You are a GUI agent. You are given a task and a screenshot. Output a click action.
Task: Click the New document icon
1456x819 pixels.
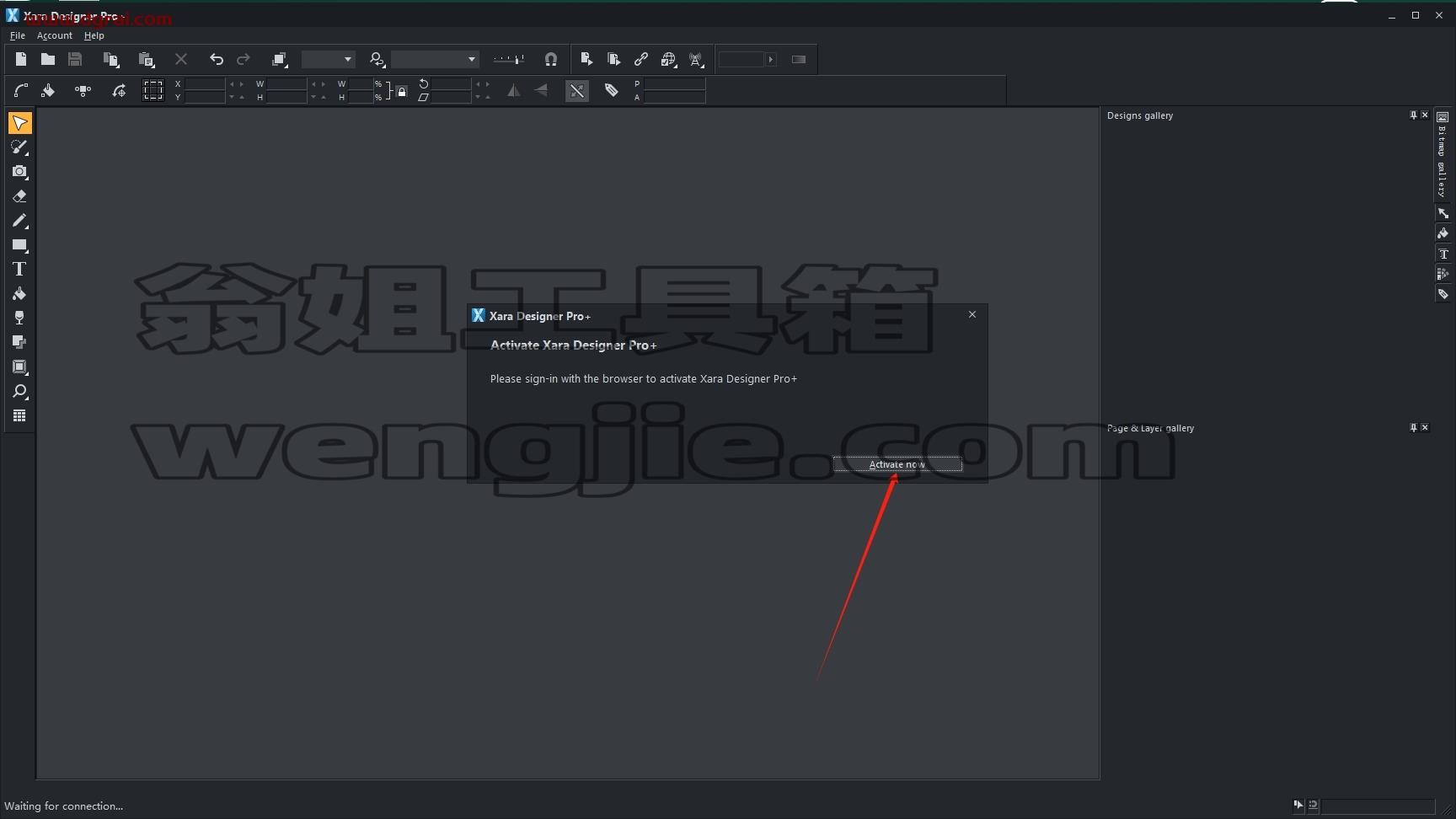[x=21, y=59]
